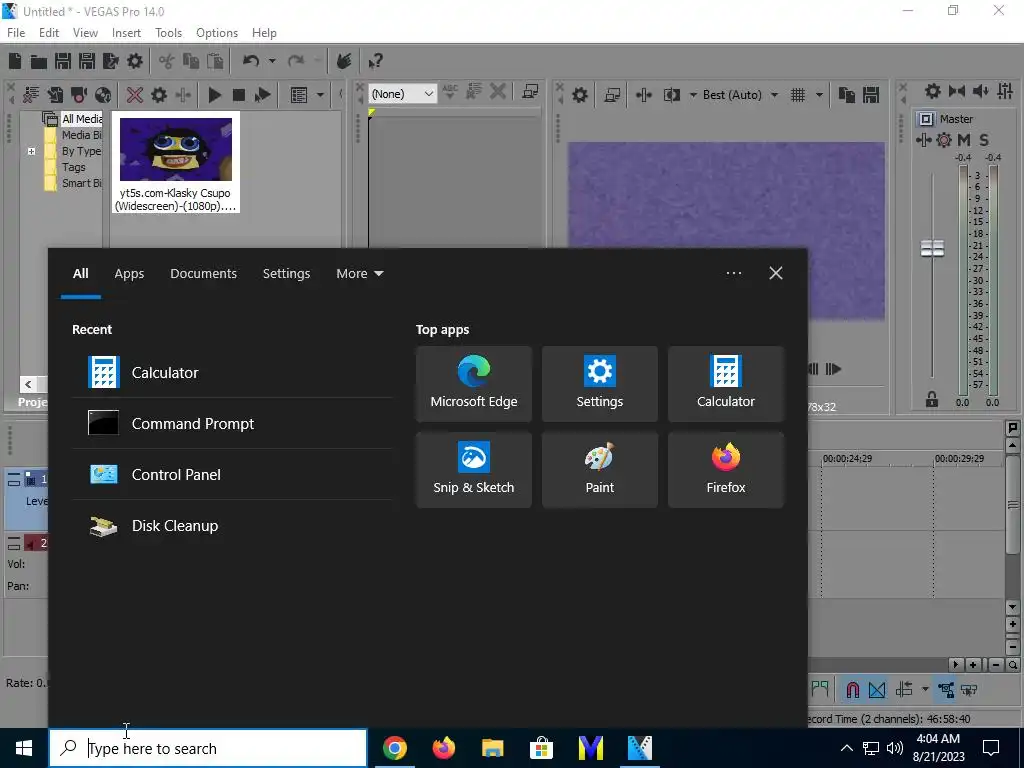Screen dimensions: 1024x768
Task: Toggle the Overlays grid icon
Action: [x=798, y=95]
